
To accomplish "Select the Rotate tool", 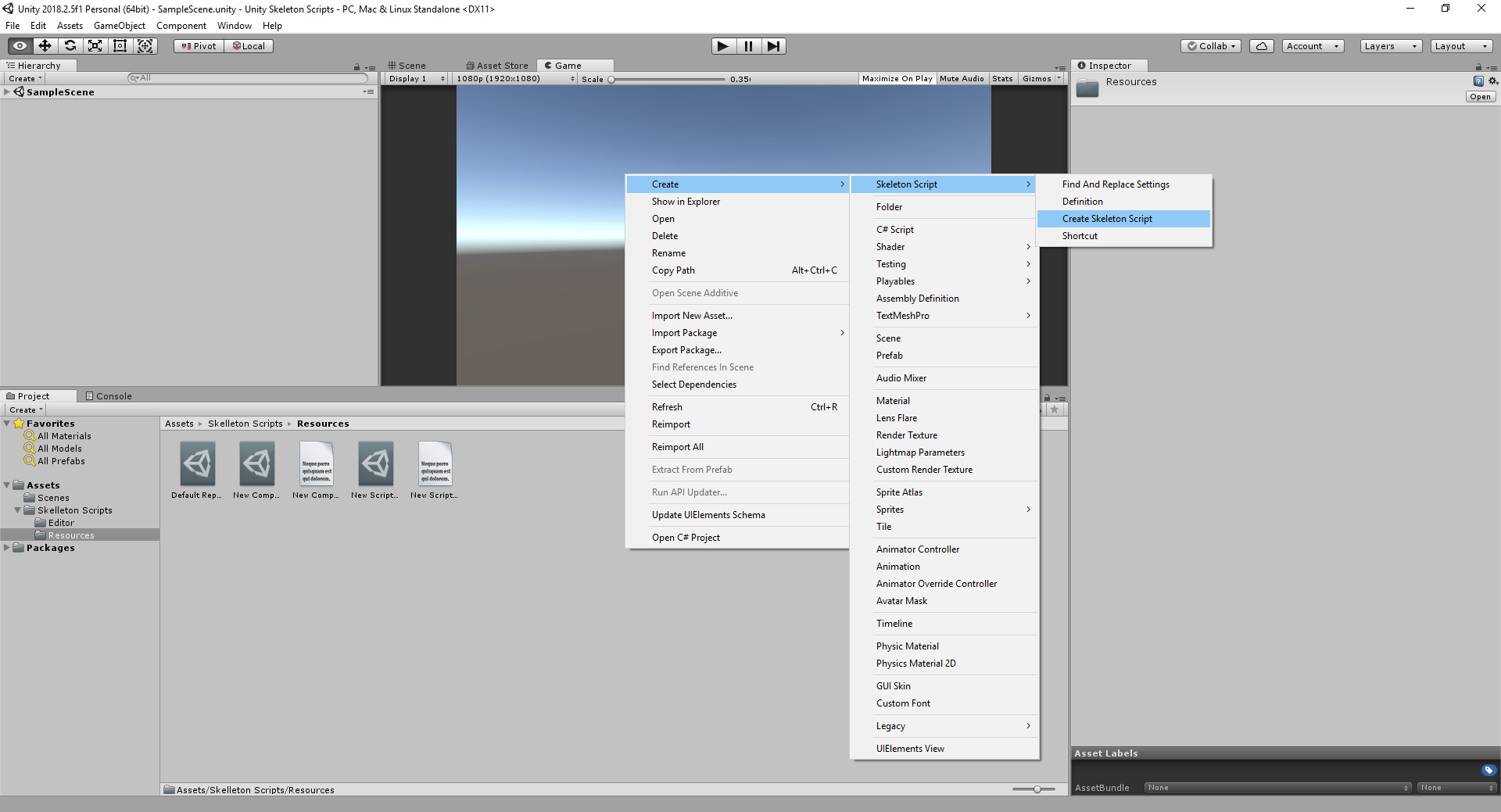I will 70,46.
